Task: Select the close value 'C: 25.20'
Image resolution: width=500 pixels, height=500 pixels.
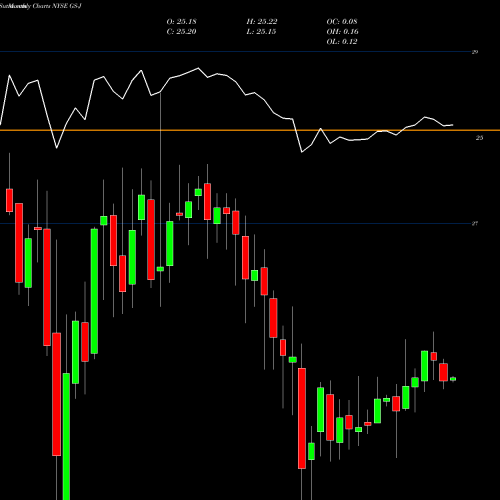Action: pyautogui.click(x=181, y=32)
